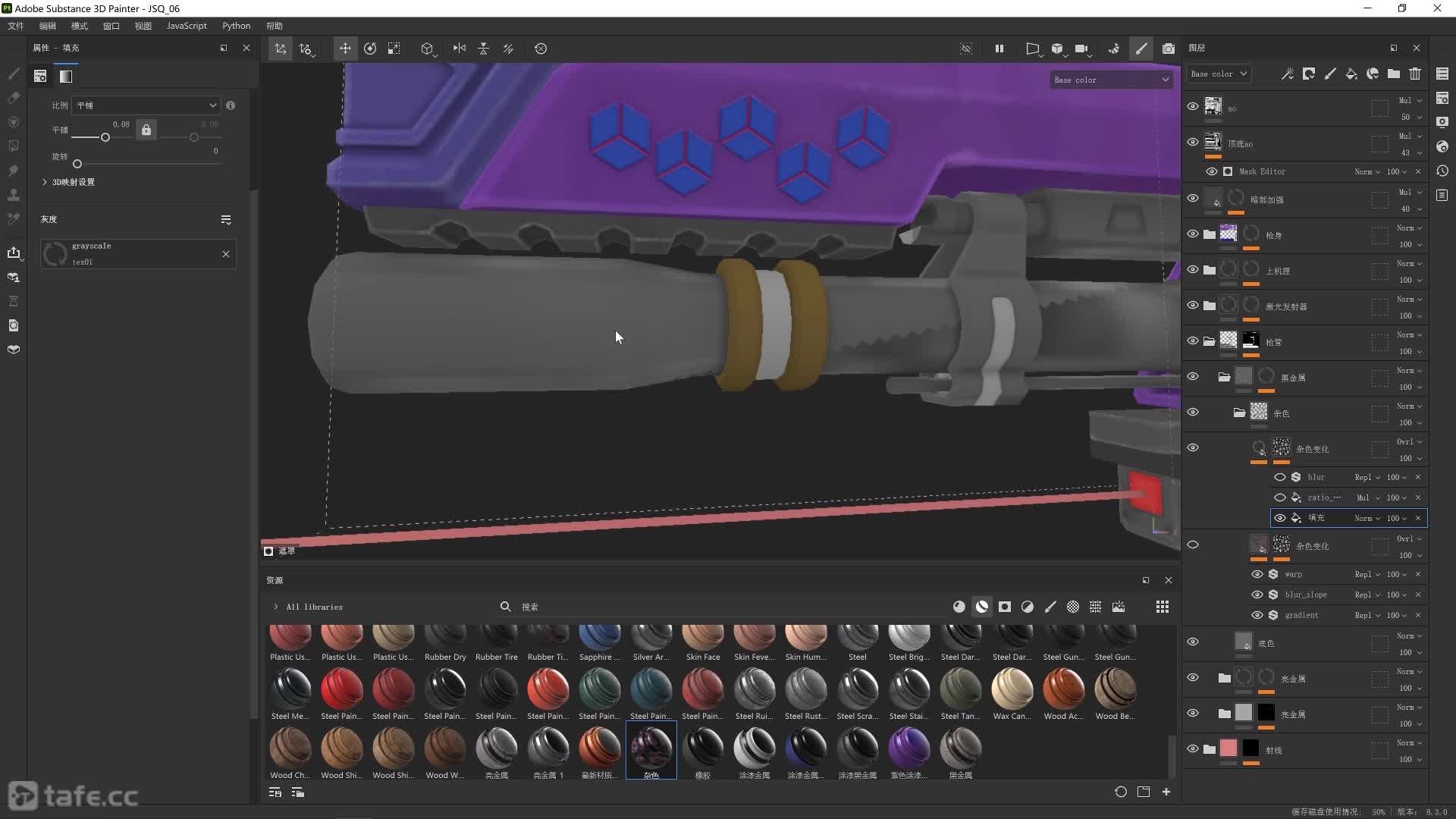Open the layers Base color channel dropdown
The image size is (1456, 819).
click(x=1218, y=74)
